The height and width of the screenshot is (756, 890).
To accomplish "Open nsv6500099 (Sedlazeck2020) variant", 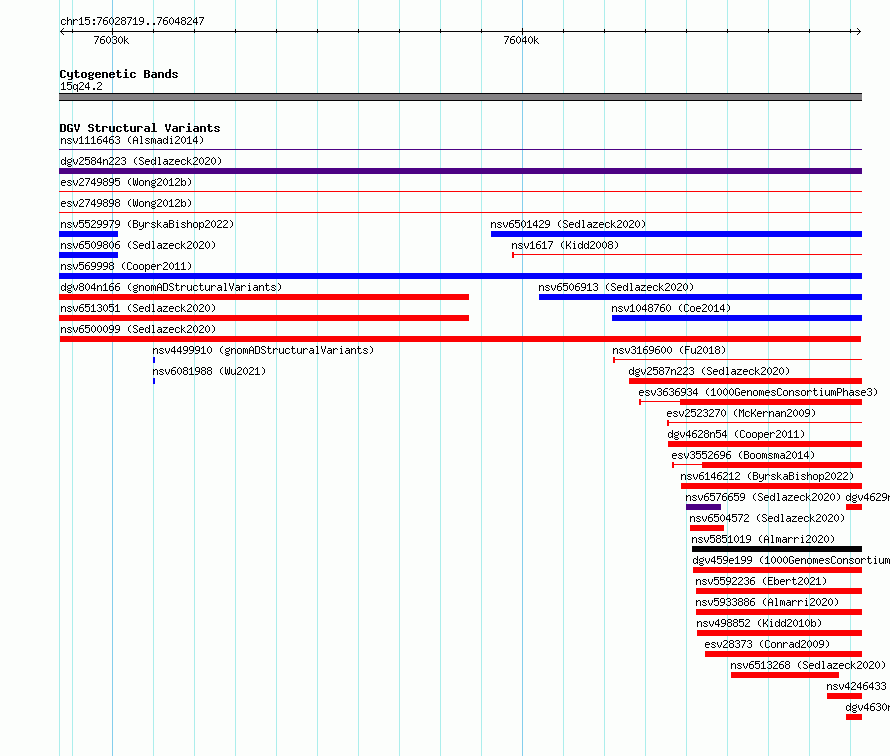I will [x=138, y=329].
